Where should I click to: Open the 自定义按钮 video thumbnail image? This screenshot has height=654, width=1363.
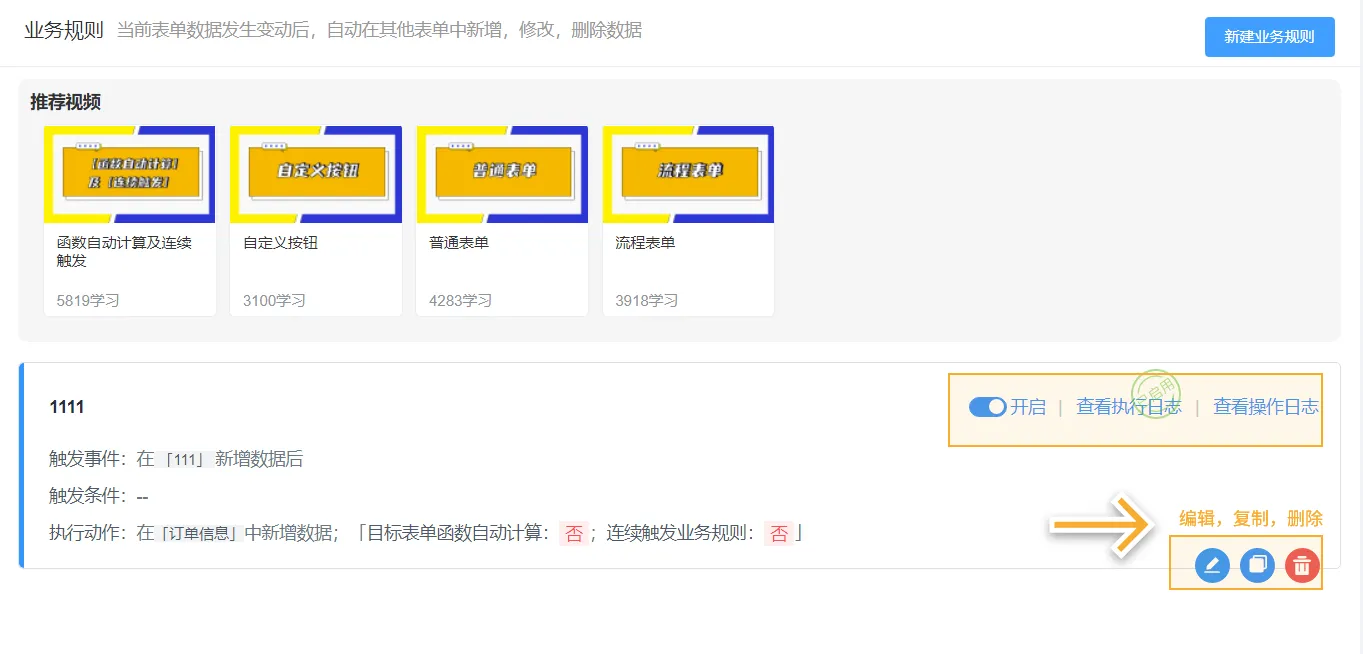click(316, 174)
